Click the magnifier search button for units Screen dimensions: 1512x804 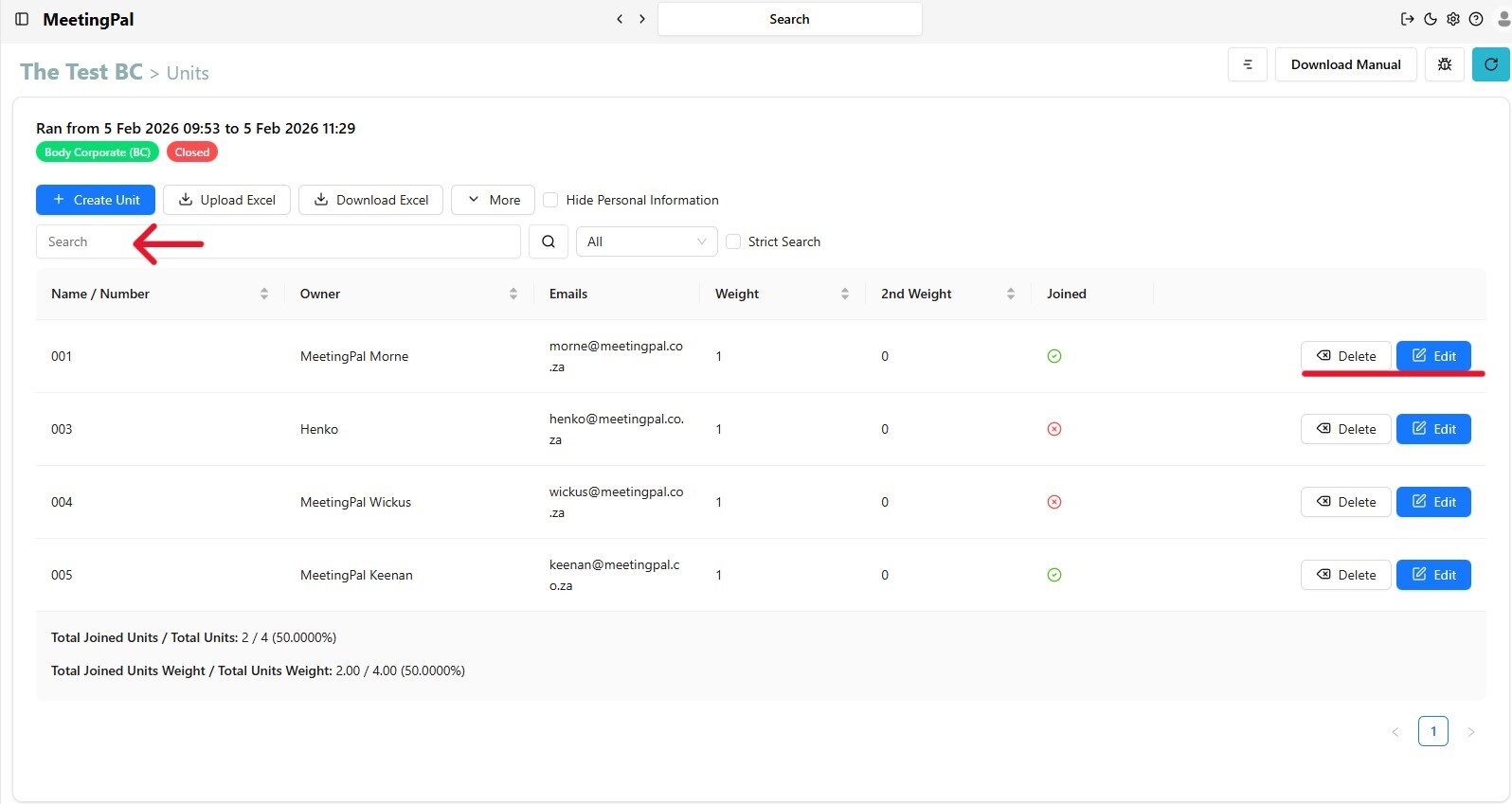point(549,241)
